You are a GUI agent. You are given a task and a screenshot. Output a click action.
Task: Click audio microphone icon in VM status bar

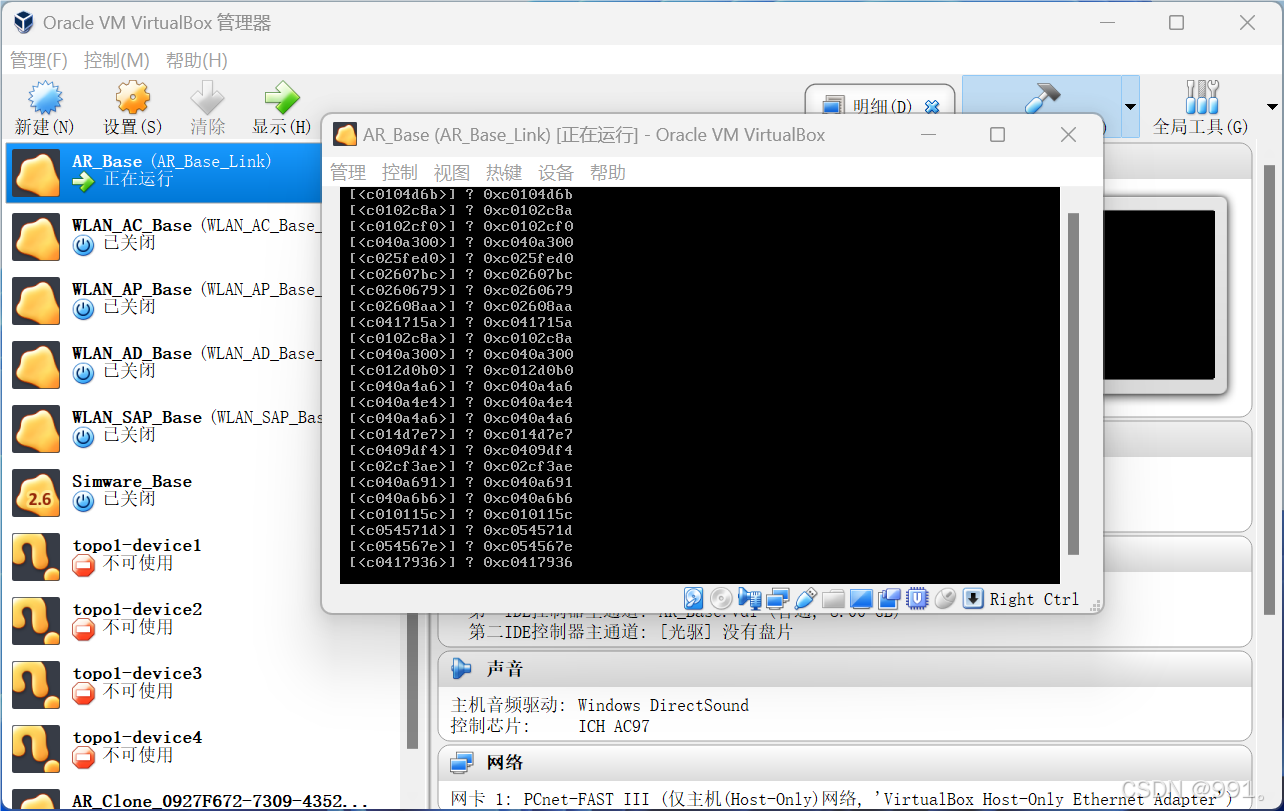click(x=749, y=599)
